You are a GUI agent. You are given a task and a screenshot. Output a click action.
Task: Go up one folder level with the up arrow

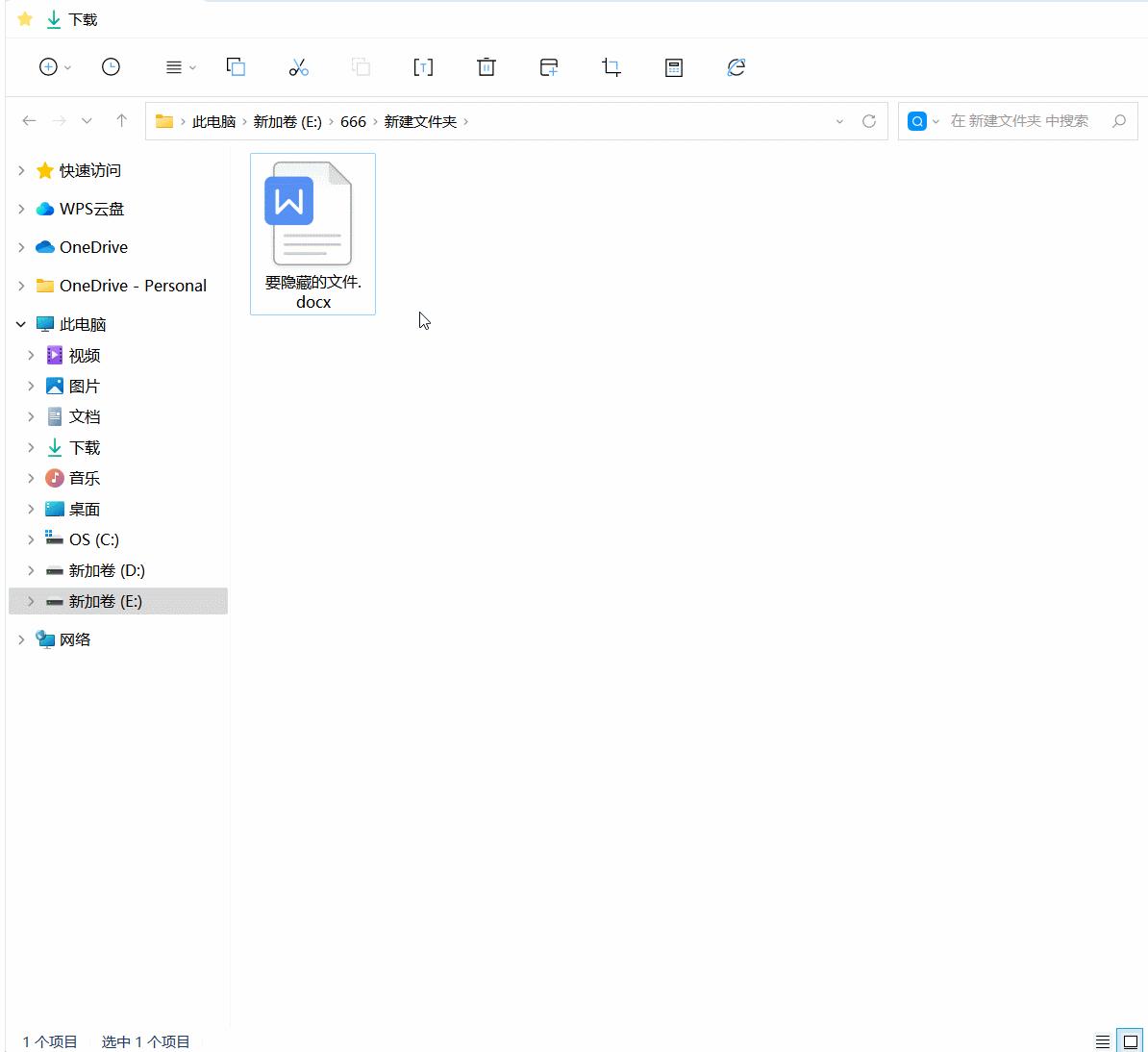point(121,120)
